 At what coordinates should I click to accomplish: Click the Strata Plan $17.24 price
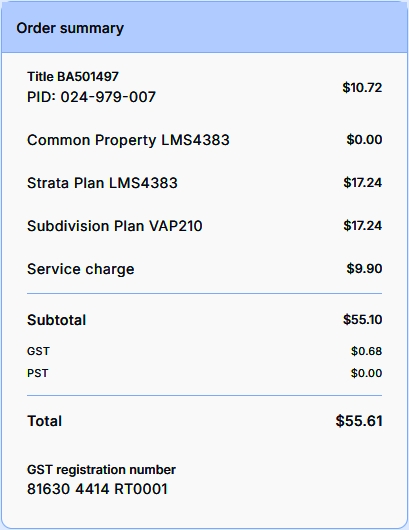(363, 183)
